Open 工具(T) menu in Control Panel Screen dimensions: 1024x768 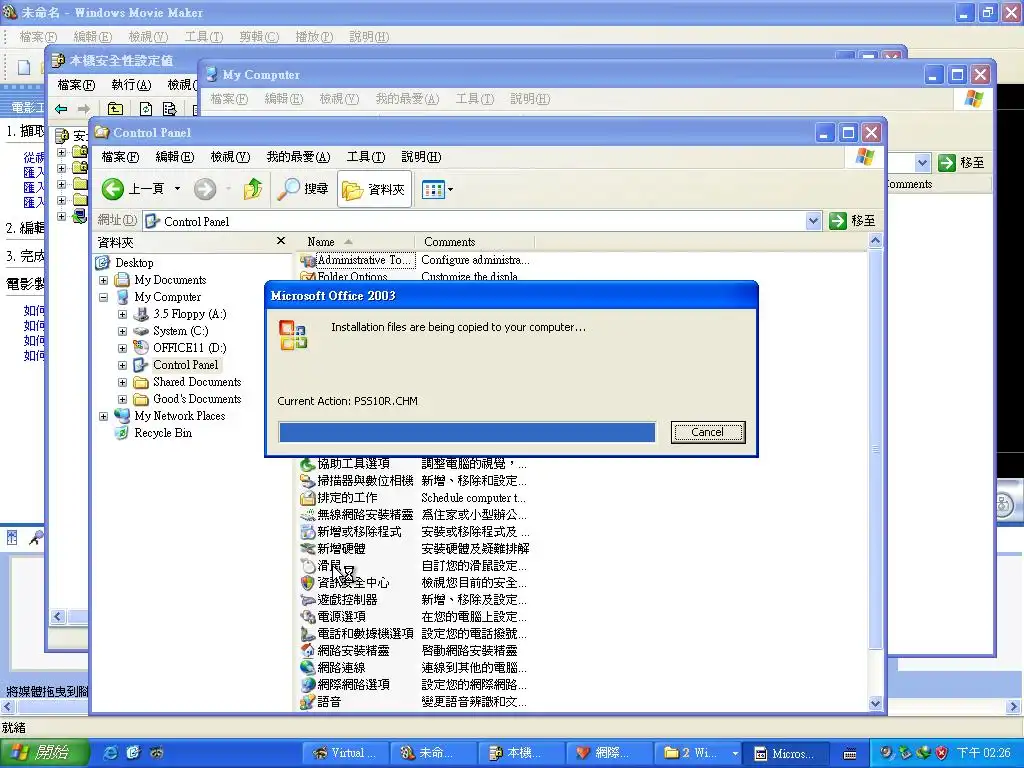(x=366, y=157)
